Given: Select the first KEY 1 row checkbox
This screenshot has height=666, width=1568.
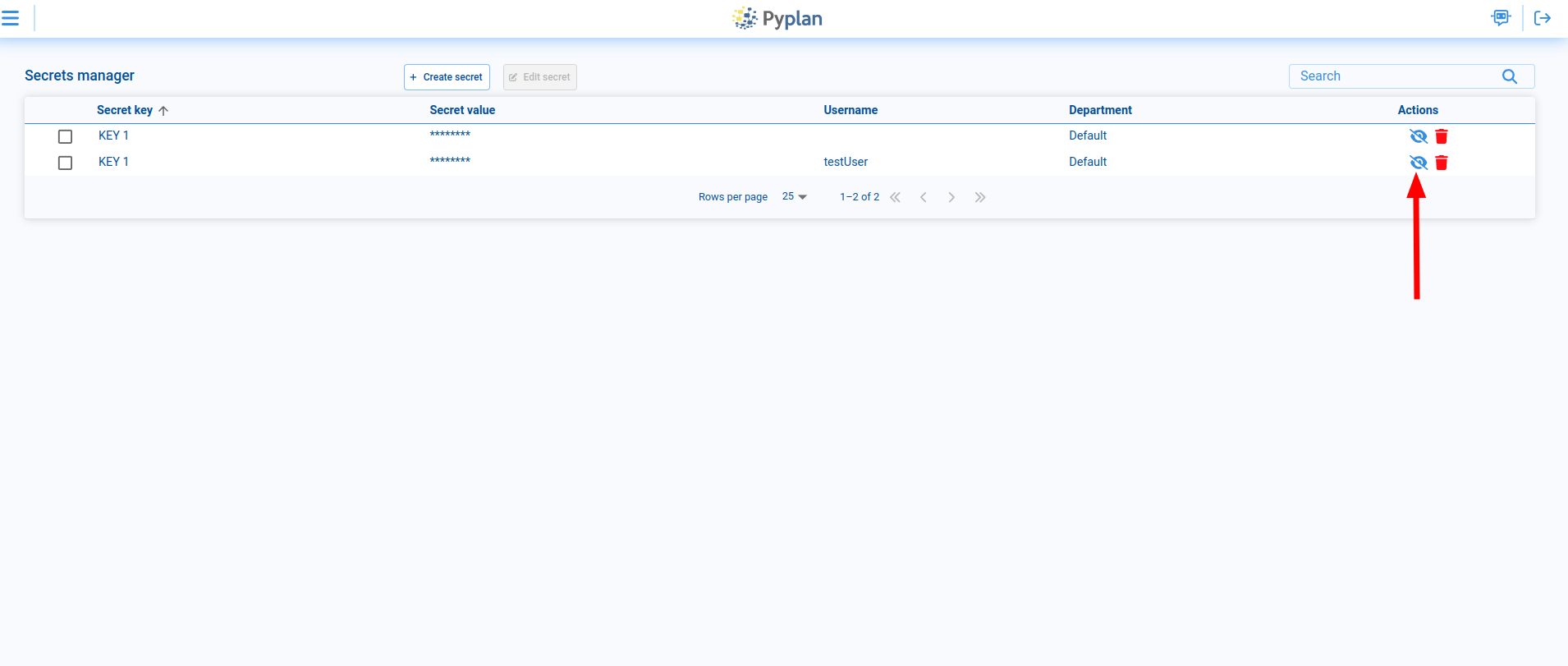Looking at the screenshot, I should 66,136.
